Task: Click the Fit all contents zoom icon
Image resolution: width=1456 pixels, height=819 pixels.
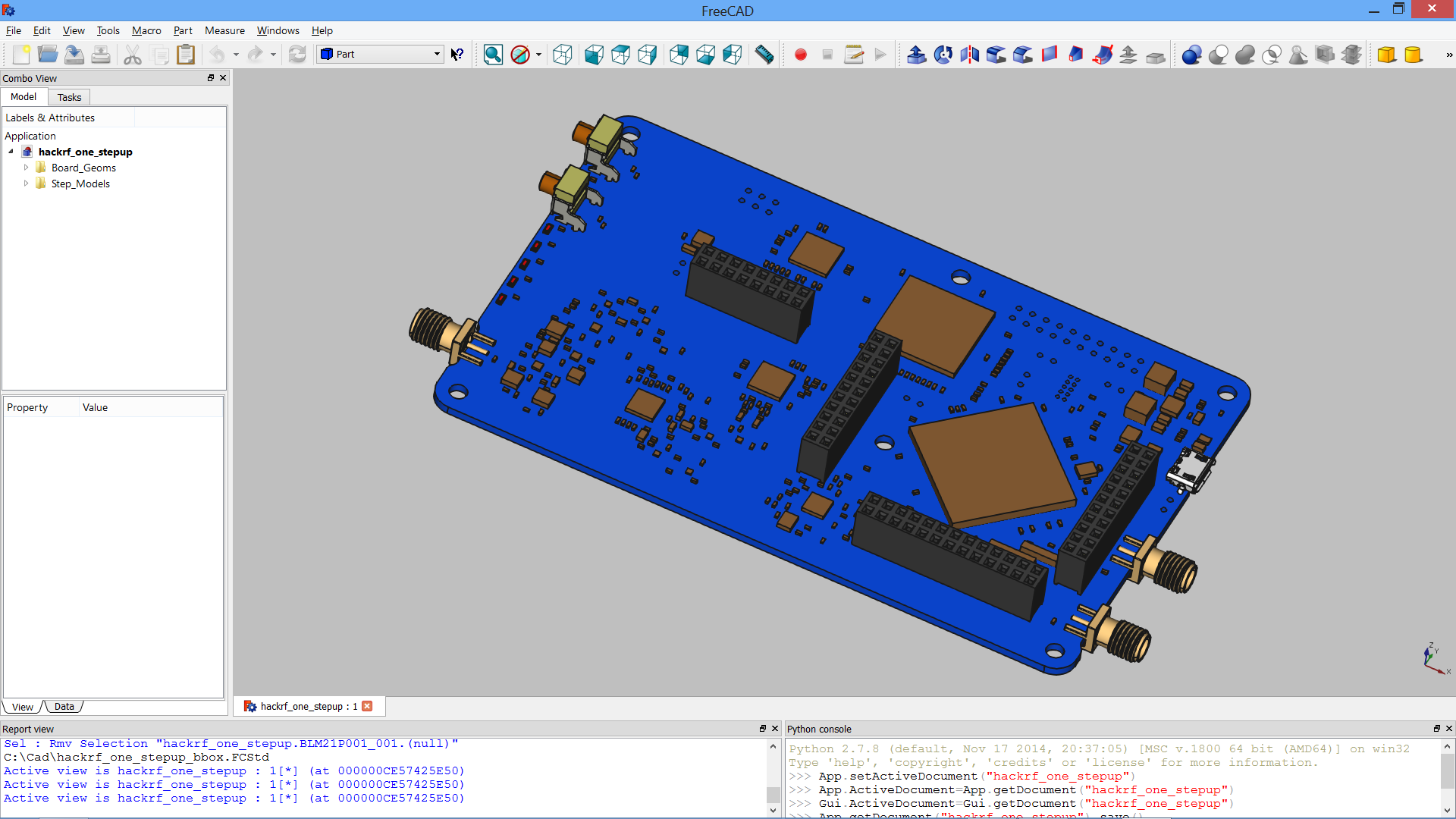Action: coord(493,55)
